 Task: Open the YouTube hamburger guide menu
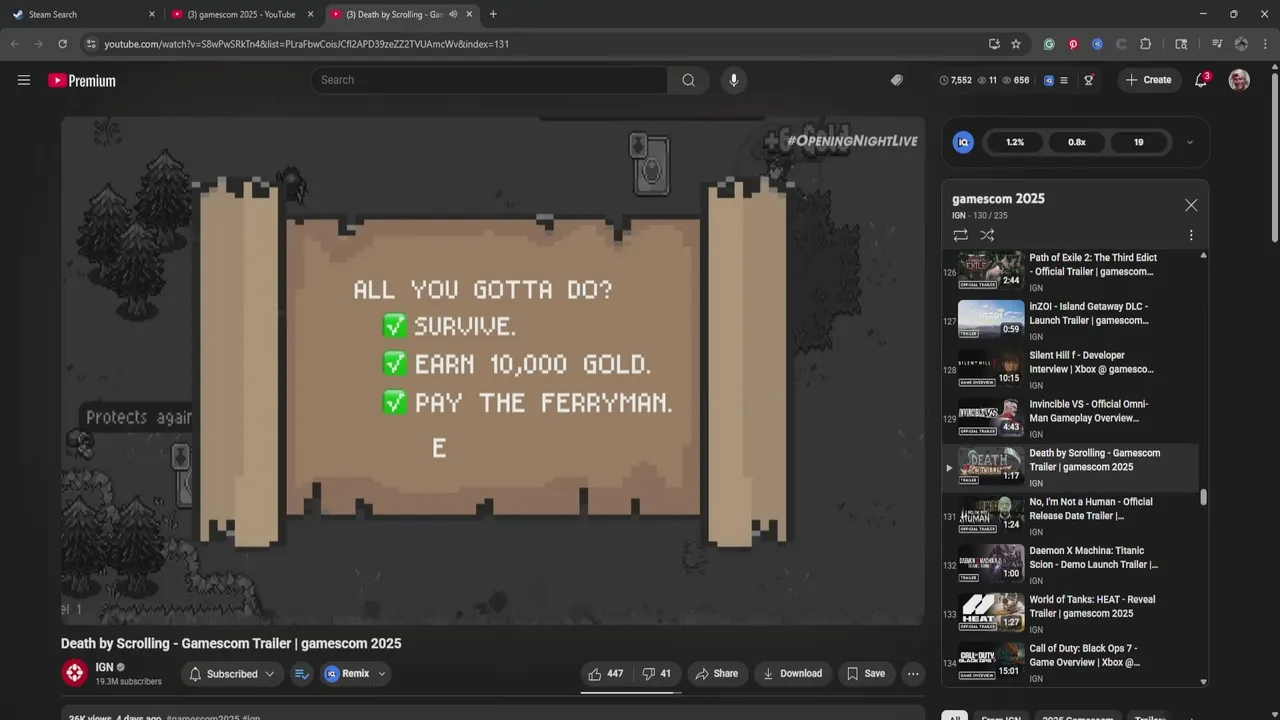tap(24, 80)
